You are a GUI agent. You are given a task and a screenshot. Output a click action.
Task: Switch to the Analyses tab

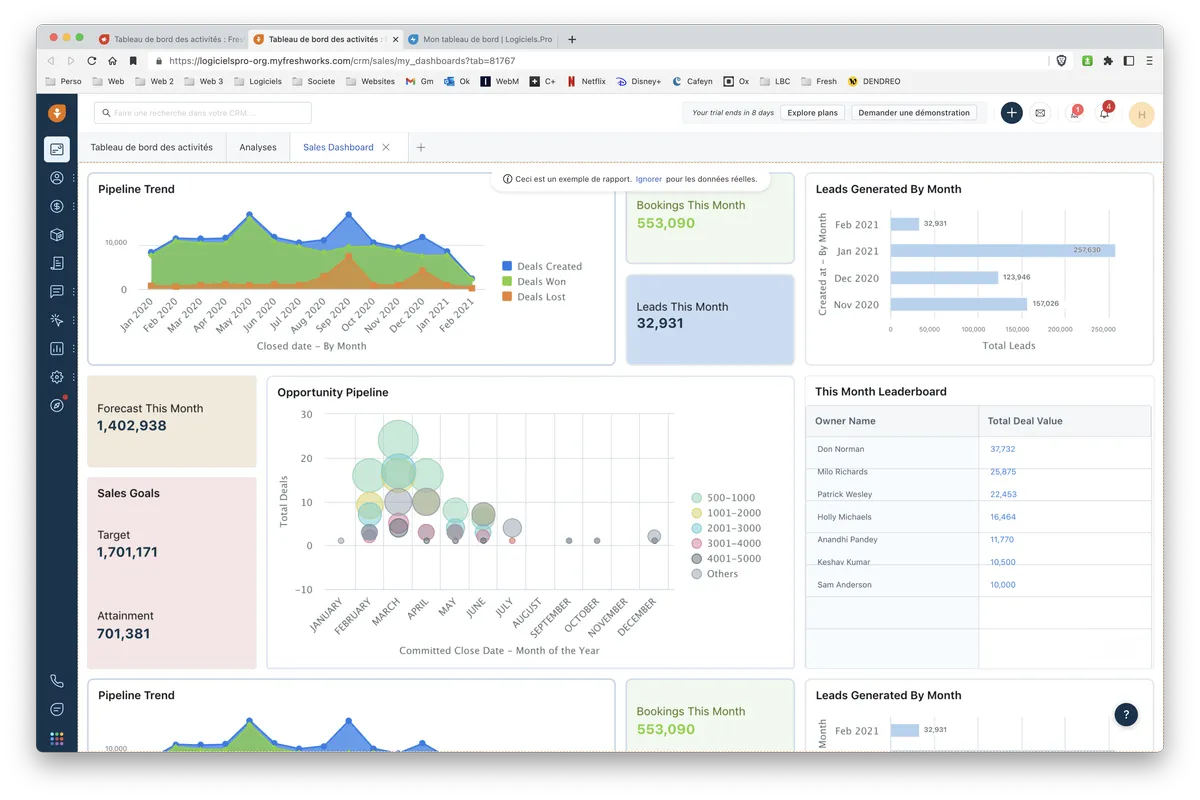tap(258, 147)
